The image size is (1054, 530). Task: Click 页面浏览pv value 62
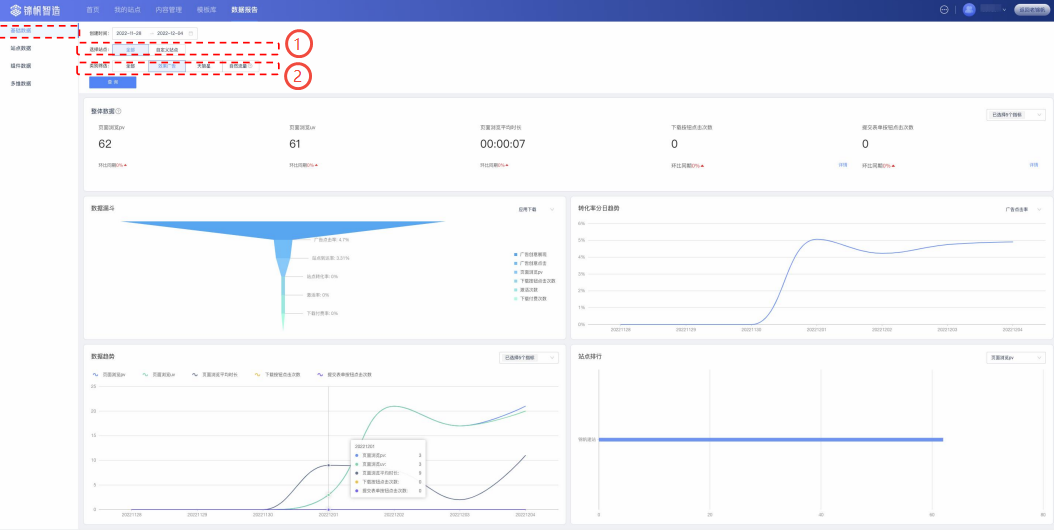[x=105, y=144]
